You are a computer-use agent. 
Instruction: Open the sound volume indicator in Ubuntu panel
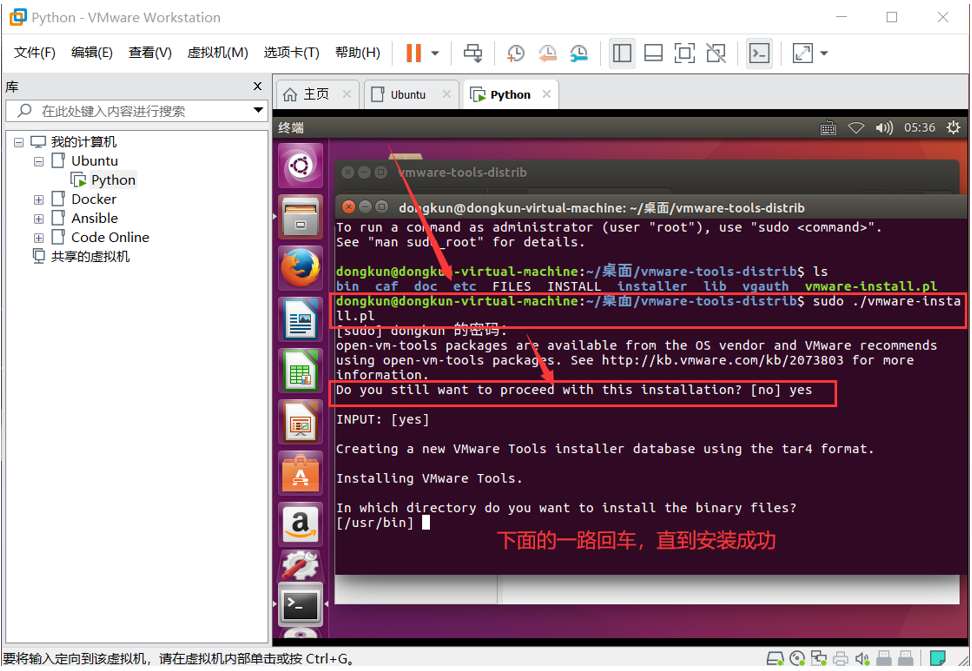(884, 128)
